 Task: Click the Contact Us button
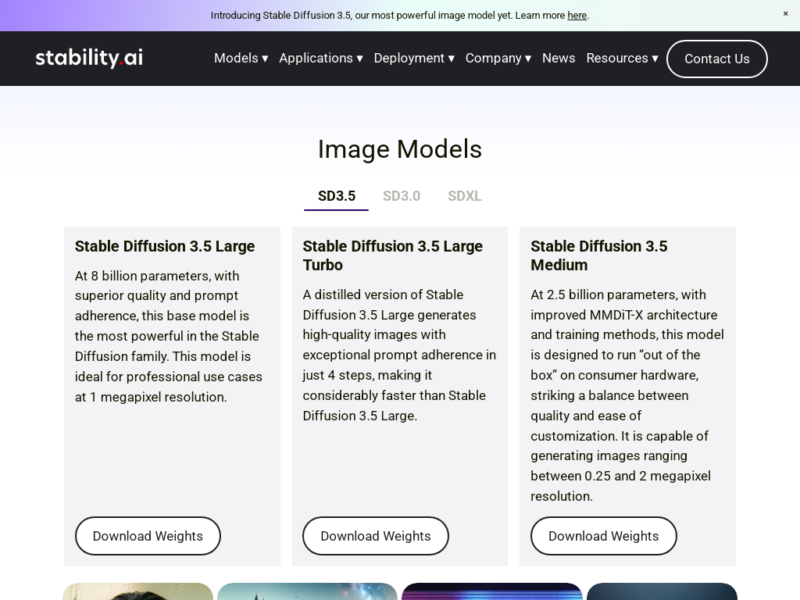coord(717,59)
